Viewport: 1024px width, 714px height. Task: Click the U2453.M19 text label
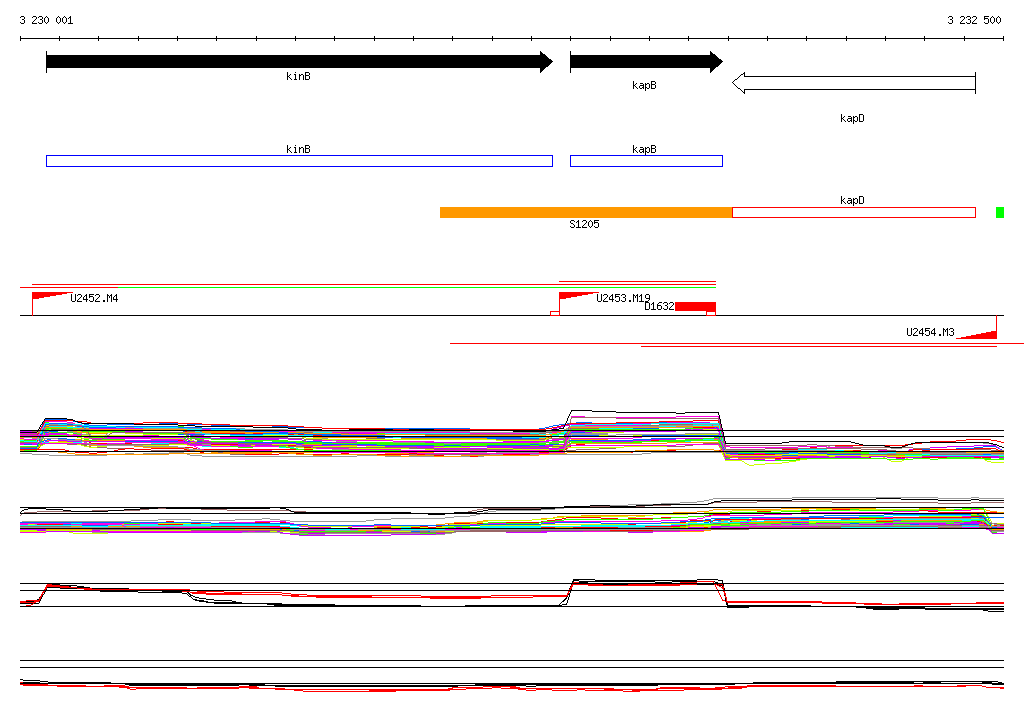point(623,298)
